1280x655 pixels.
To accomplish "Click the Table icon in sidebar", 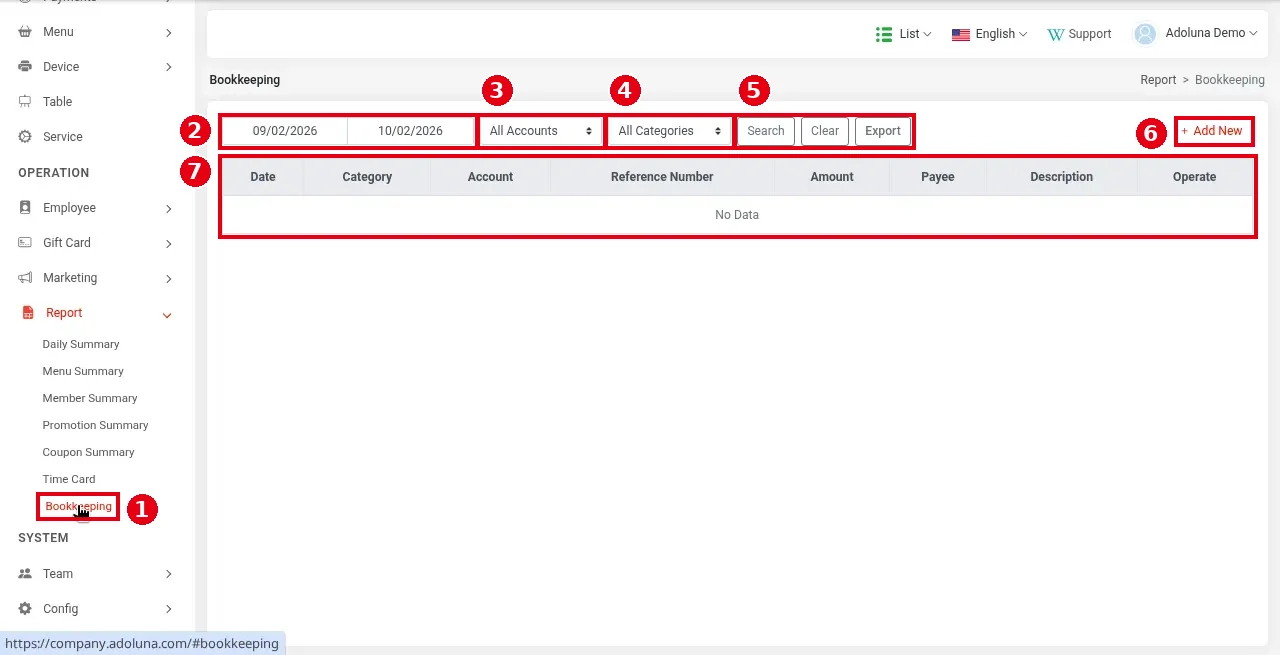I will 25,102.
